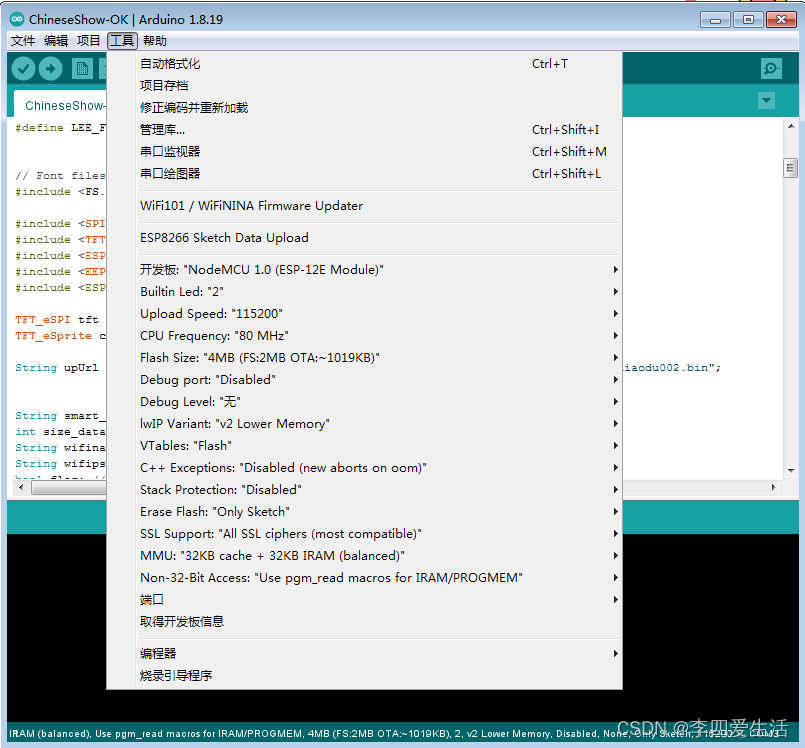Click the Upload arrow toolbar icon
This screenshot has height=748, width=805.
50,68
